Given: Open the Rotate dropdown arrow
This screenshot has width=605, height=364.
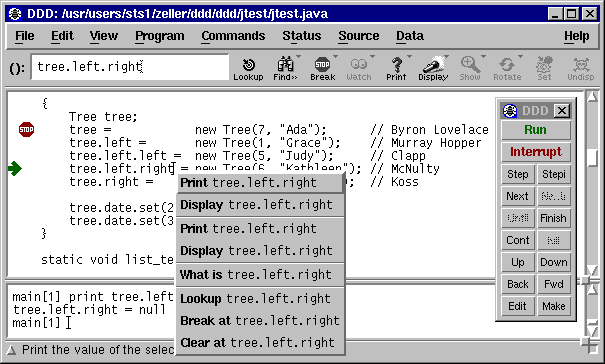Looking at the screenshot, I should (x=520, y=57).
